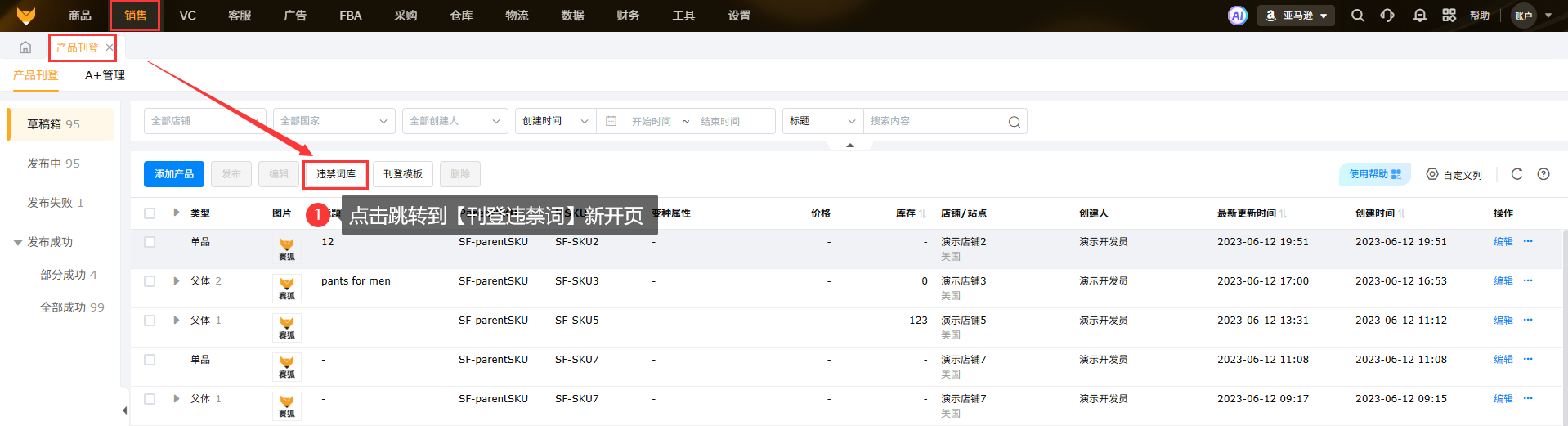Click 编辑 link in SF-SKU2 row
Screen dimensions: 1568x426
click(x=1503, y=241)
